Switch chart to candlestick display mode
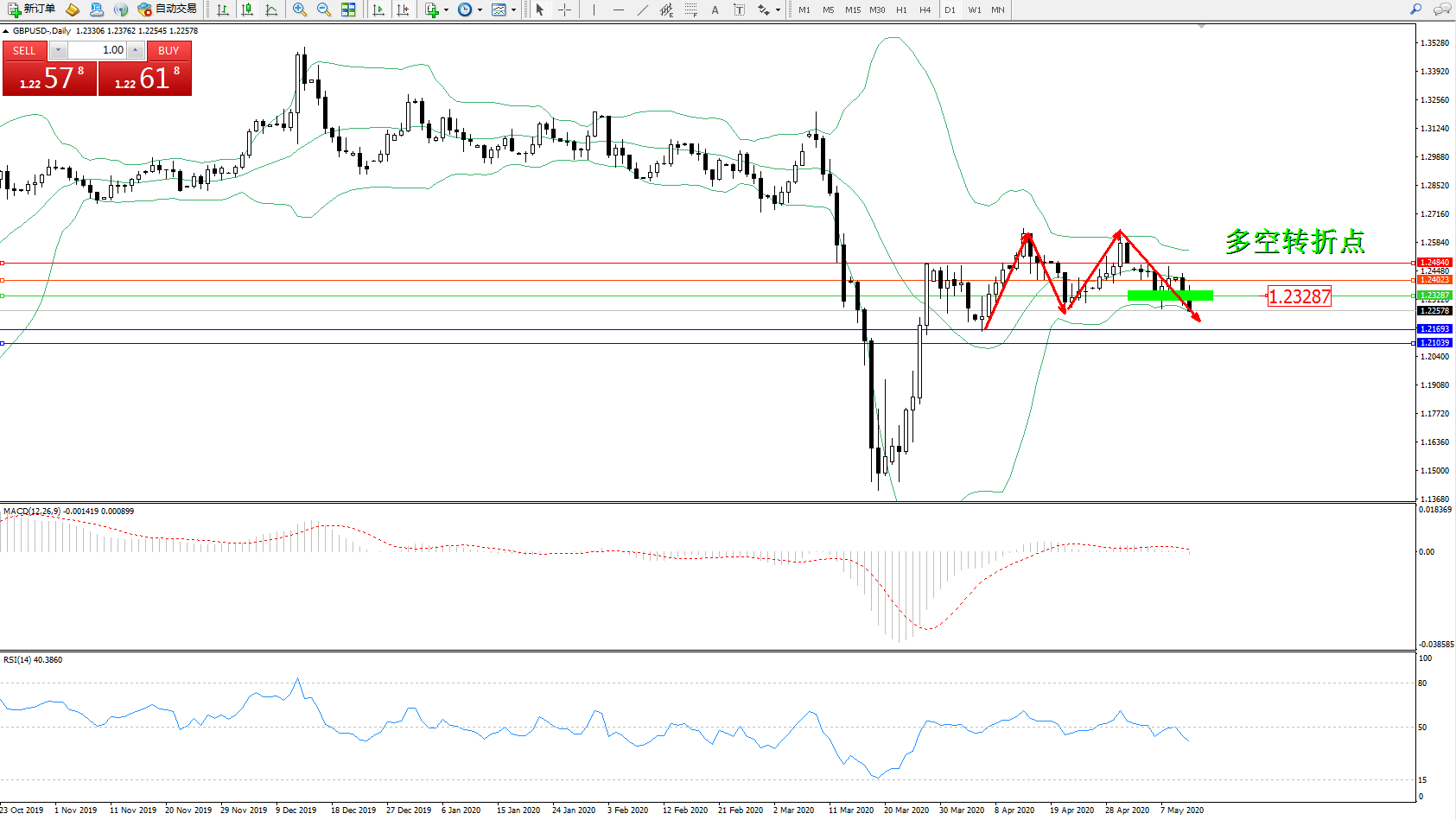This screenshot has width=1456, height=820. pos(247,10)
